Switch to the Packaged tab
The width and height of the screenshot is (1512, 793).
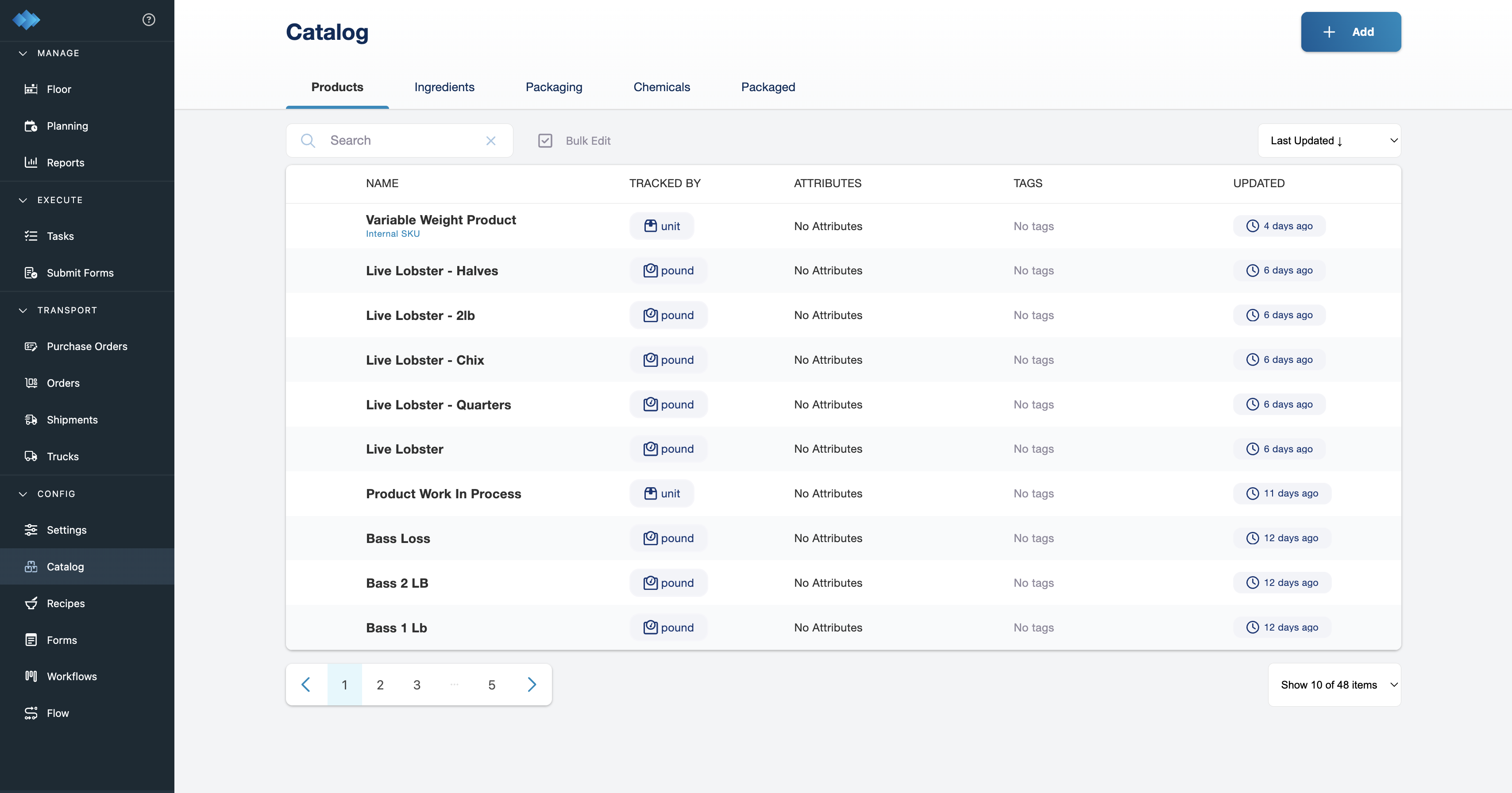coord(767,88)
